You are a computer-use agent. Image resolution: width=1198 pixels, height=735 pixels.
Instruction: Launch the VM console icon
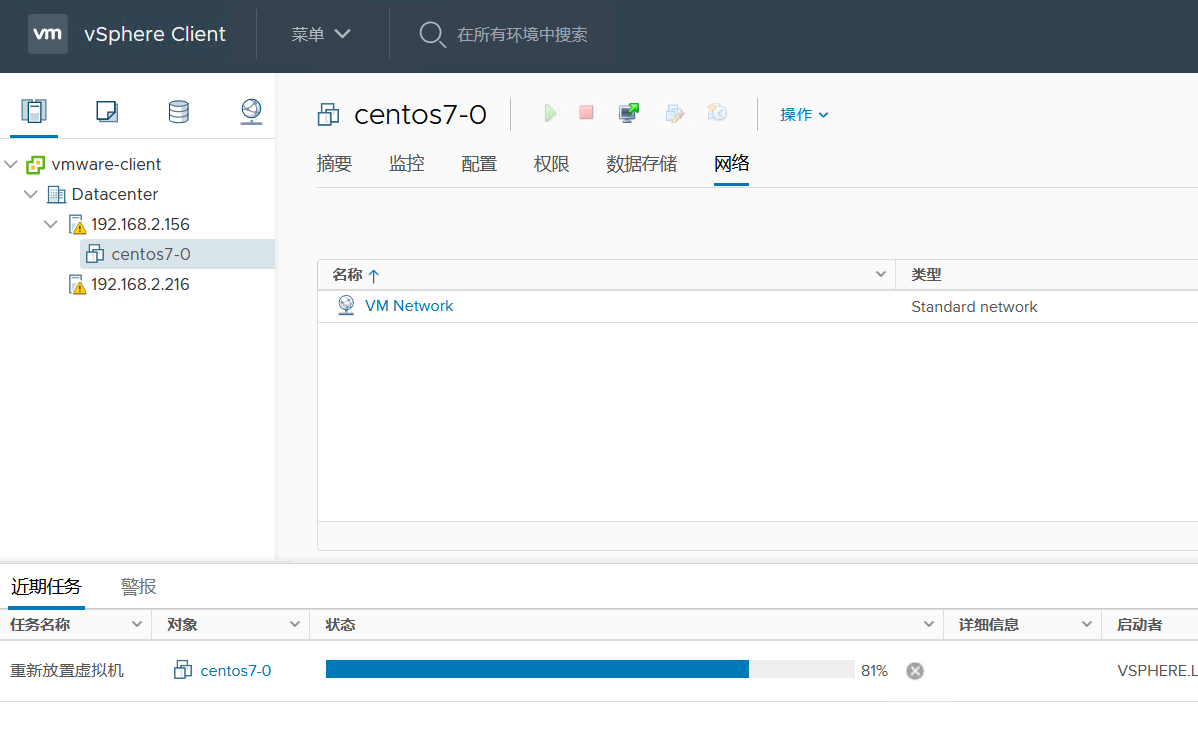(x=629, y=113)
